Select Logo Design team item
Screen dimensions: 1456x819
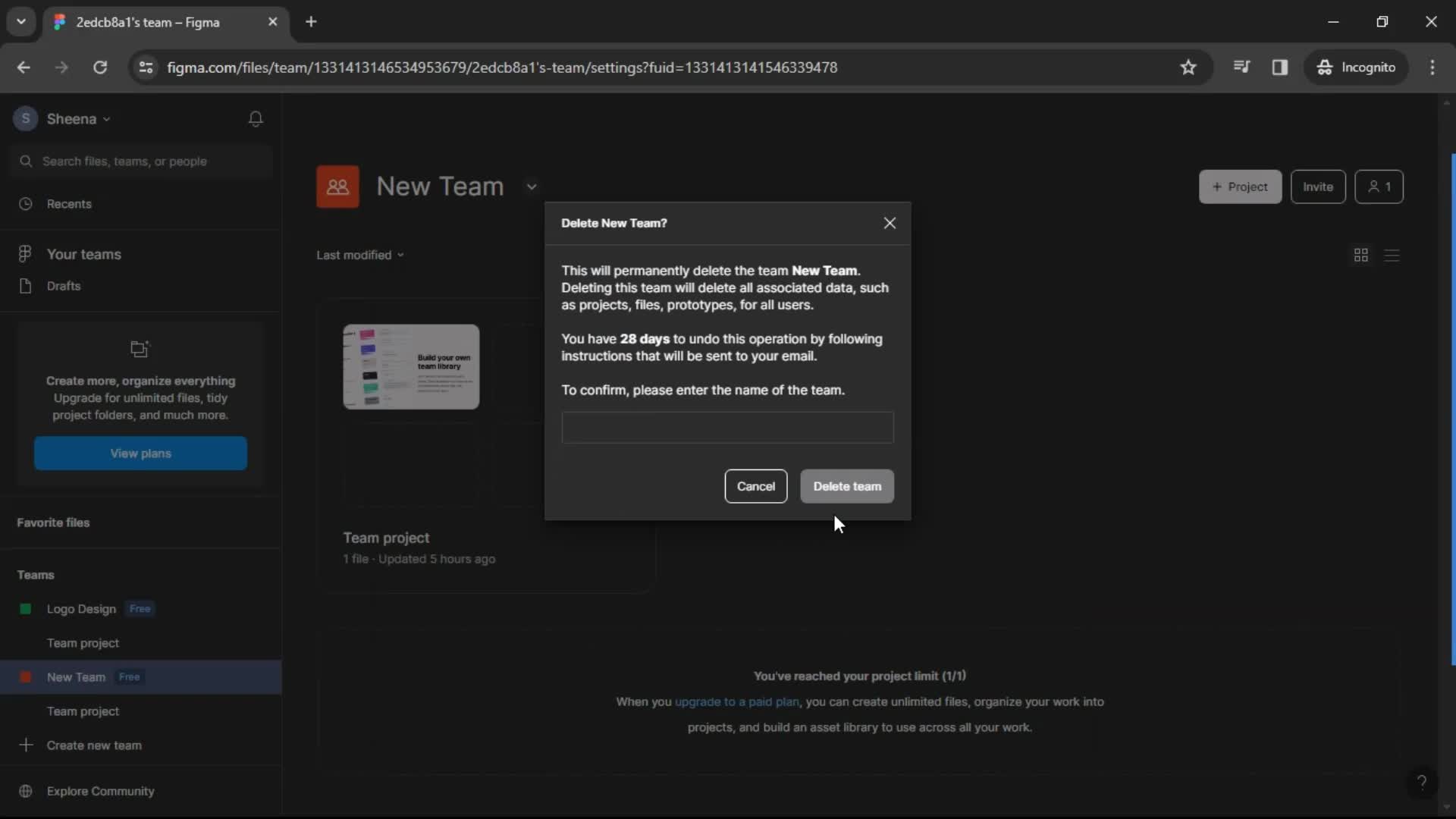click(x=81, y=608)
